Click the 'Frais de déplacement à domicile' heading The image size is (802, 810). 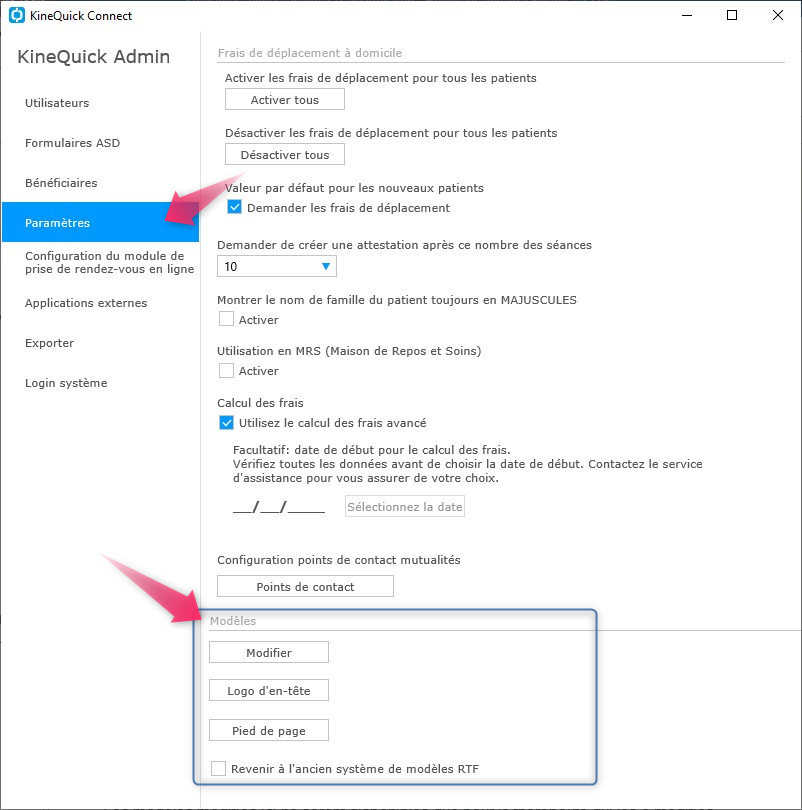[310, 53]
